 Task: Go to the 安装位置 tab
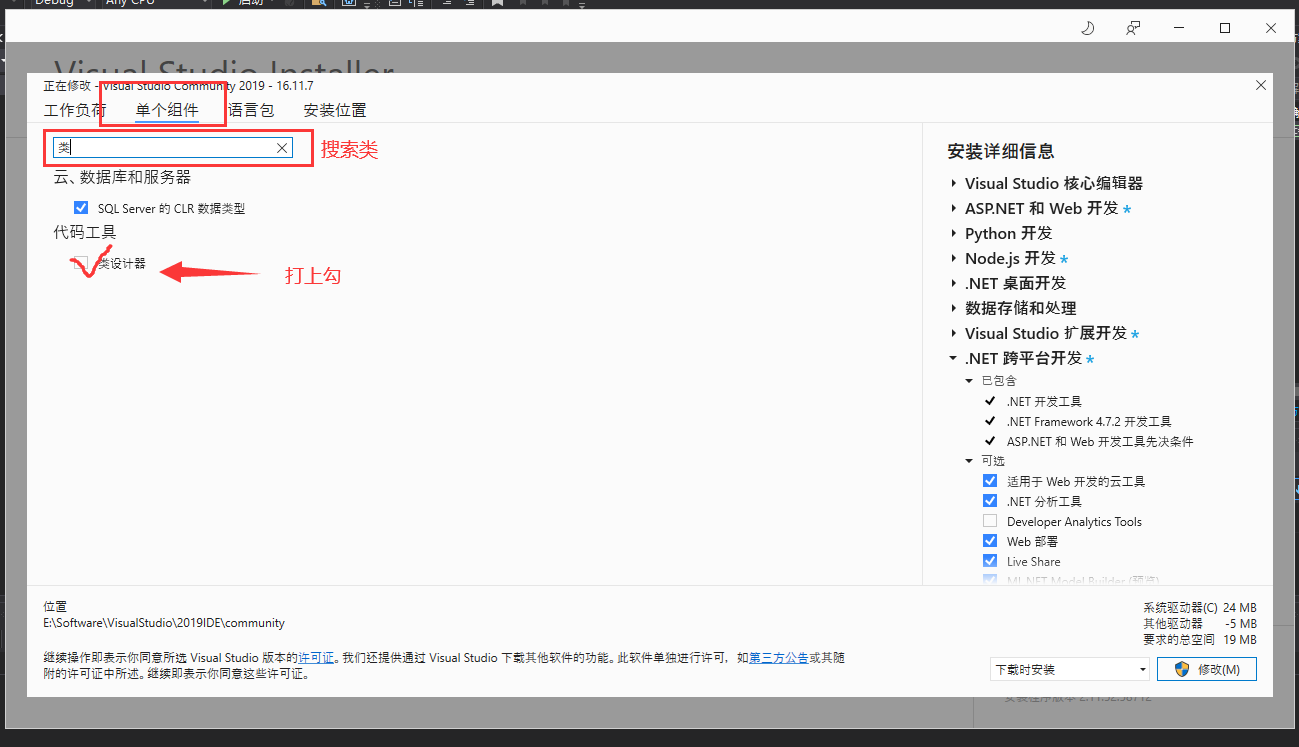pyautogui.click(x=335, y=110)
